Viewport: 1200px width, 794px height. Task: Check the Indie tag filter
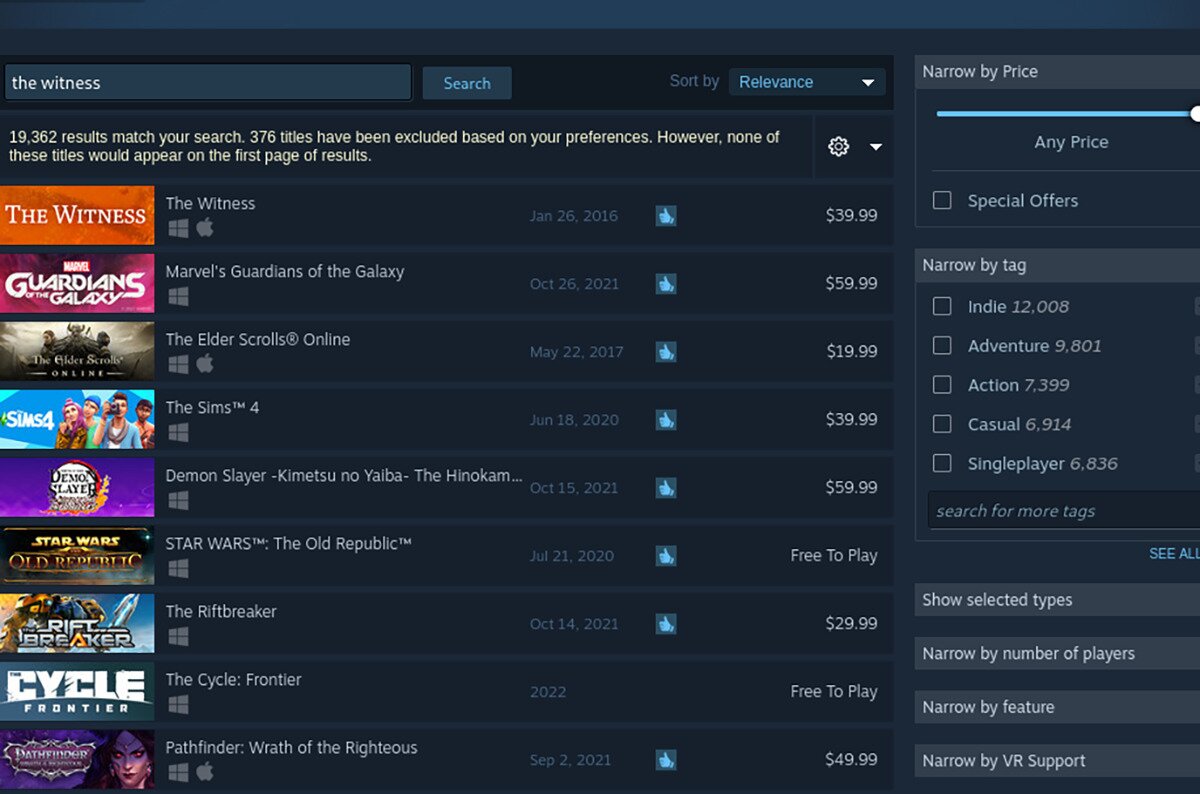click(942, 306)
